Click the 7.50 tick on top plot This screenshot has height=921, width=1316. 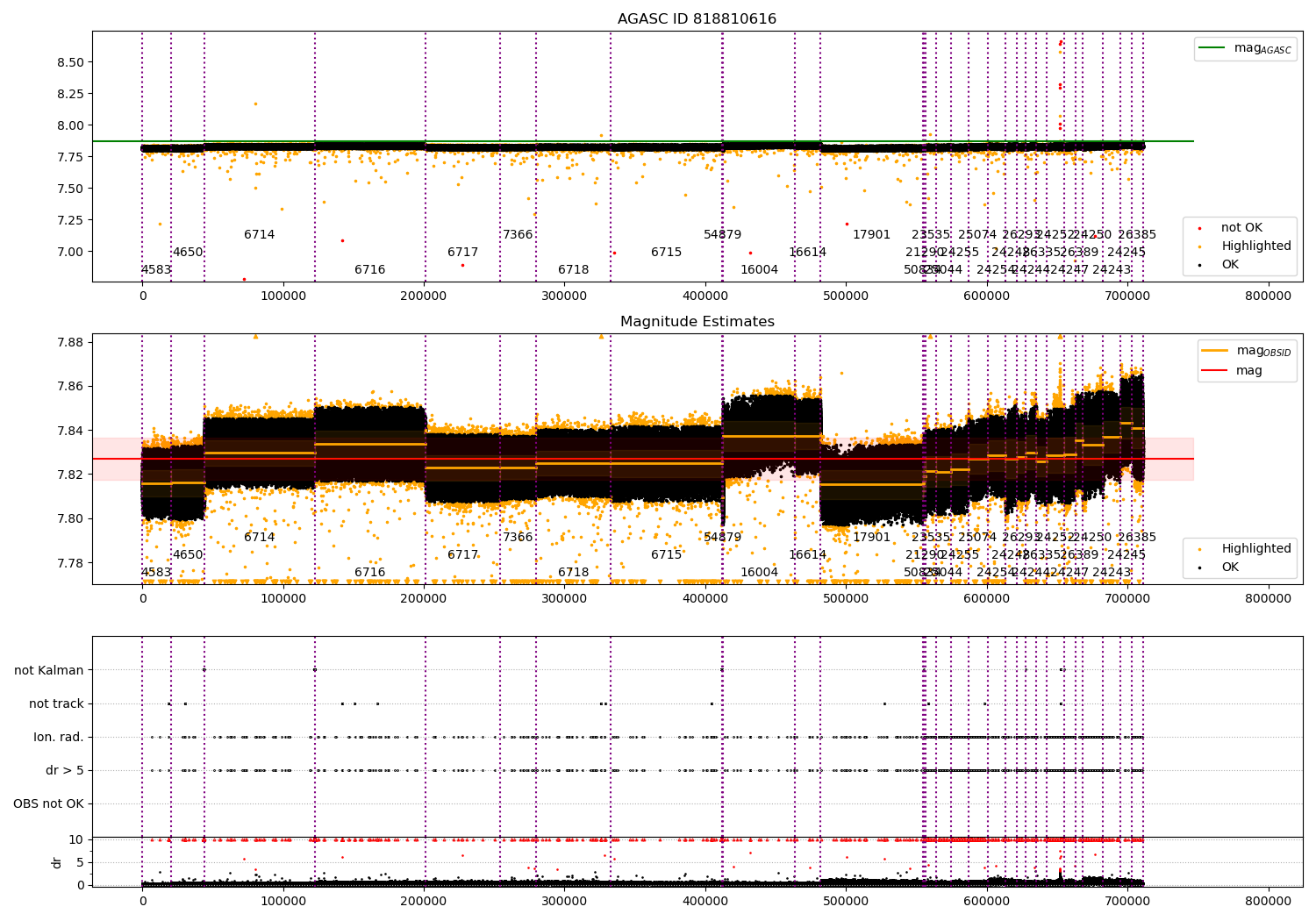point(70,189)
